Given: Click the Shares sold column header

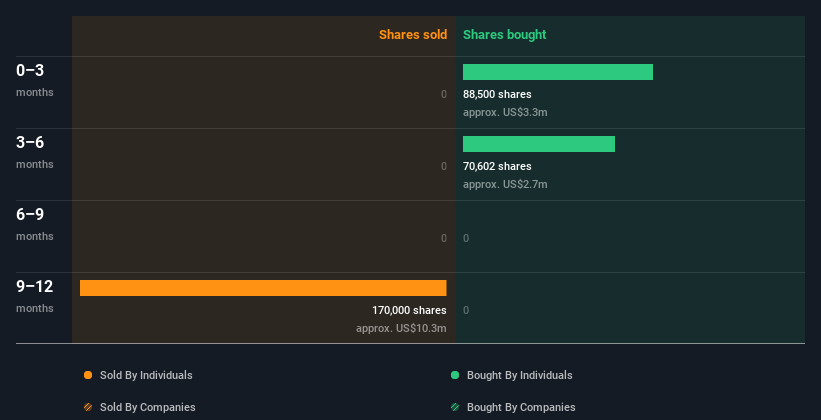Looking at the screenshot, I should pos(413,35).
